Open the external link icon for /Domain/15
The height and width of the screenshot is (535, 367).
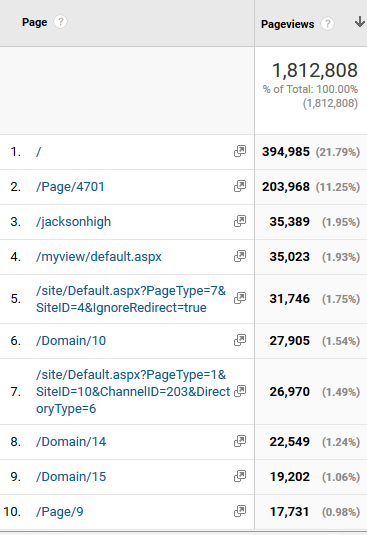point(240,476)
